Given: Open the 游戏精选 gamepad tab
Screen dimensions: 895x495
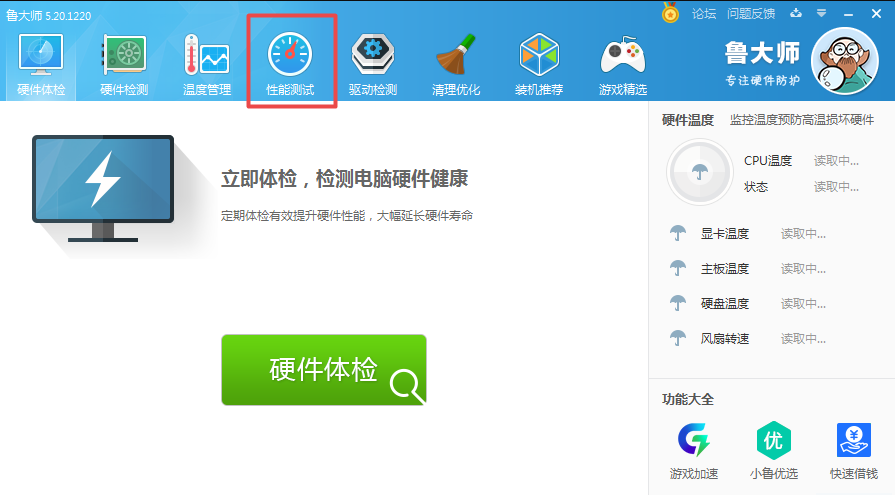Looking at the screenshot, I should (x=622, y=65).
